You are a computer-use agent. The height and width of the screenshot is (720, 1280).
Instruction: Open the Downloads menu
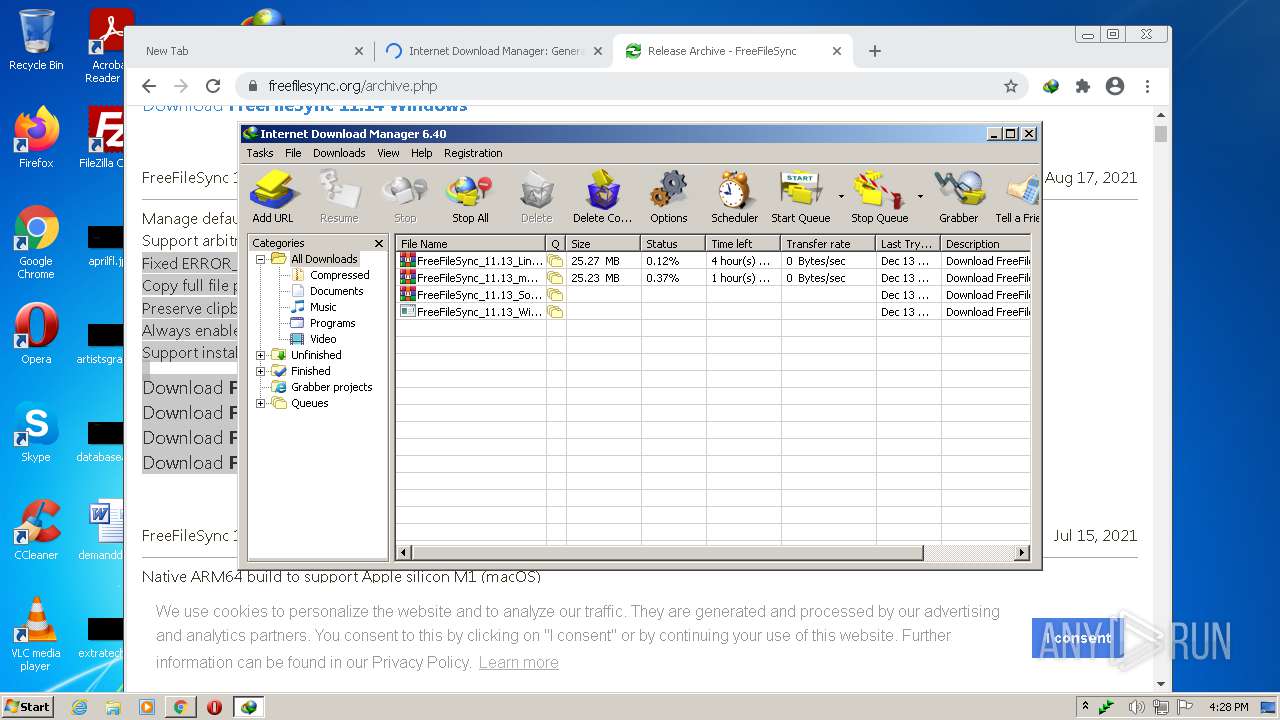[339, 153]
